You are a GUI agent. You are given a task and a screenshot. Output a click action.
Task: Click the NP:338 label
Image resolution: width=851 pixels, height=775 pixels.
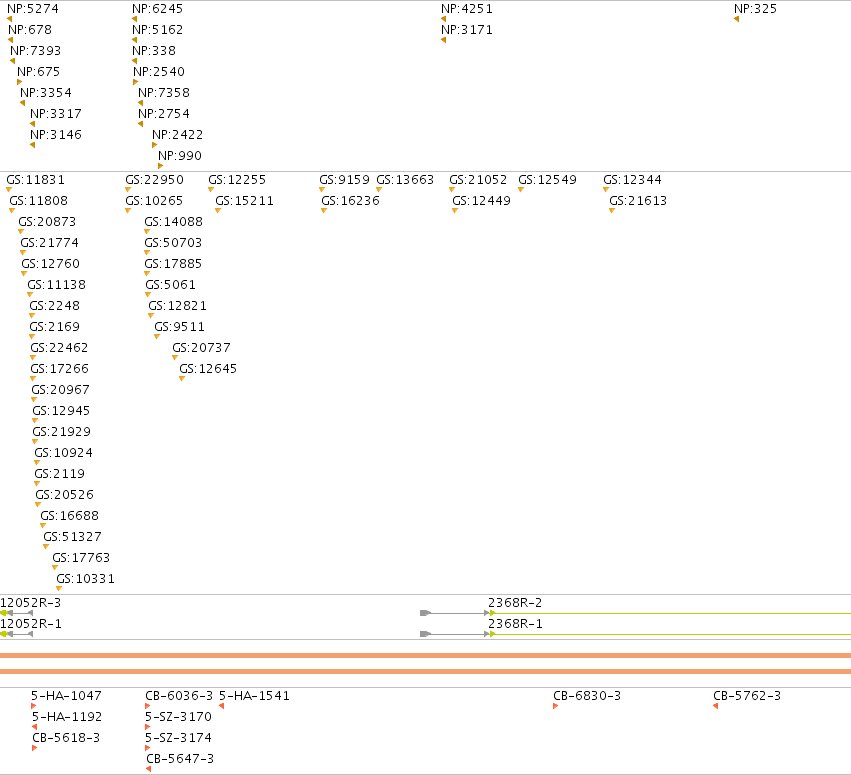[154, 51]
